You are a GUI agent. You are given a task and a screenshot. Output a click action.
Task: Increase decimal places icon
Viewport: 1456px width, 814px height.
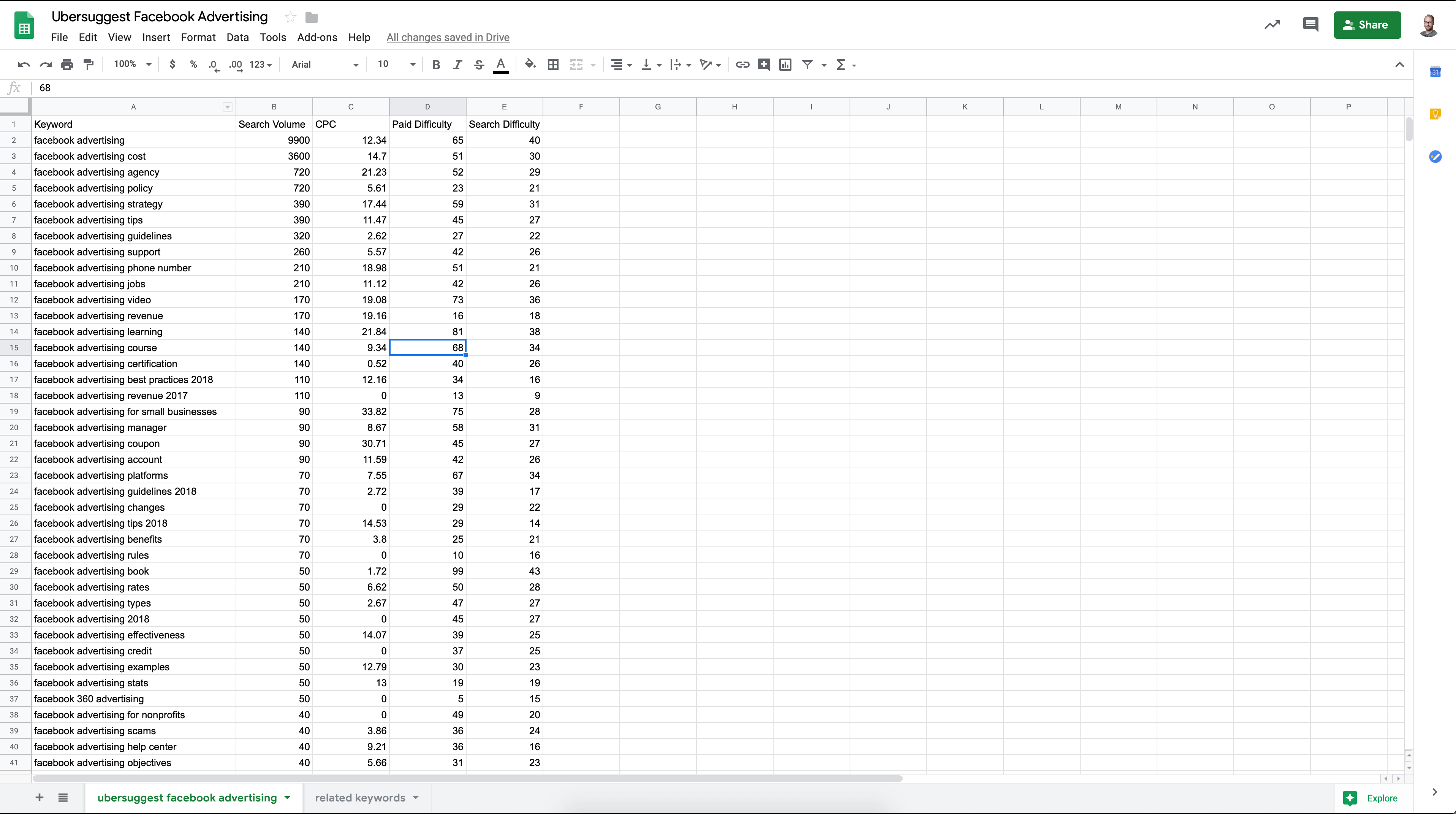pyautogui.click(x=236, y=65)
